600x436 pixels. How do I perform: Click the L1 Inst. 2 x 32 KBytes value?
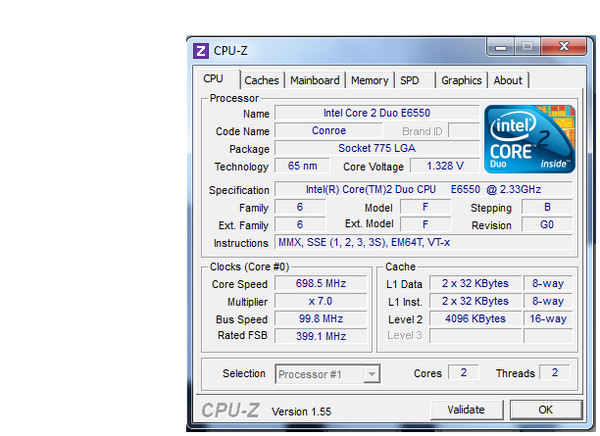[475, 301]
